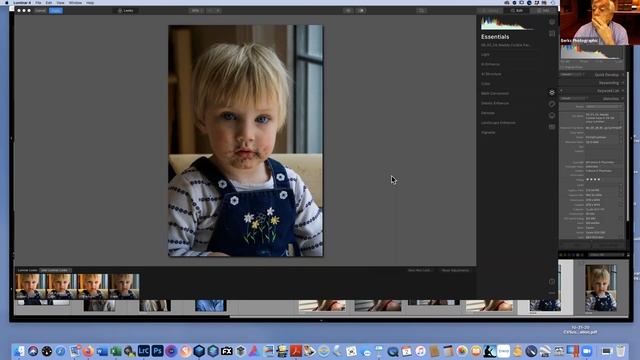Open Lightroom Classic from the dock
Screen dimensions: 640x360
[x=144, y=351]
